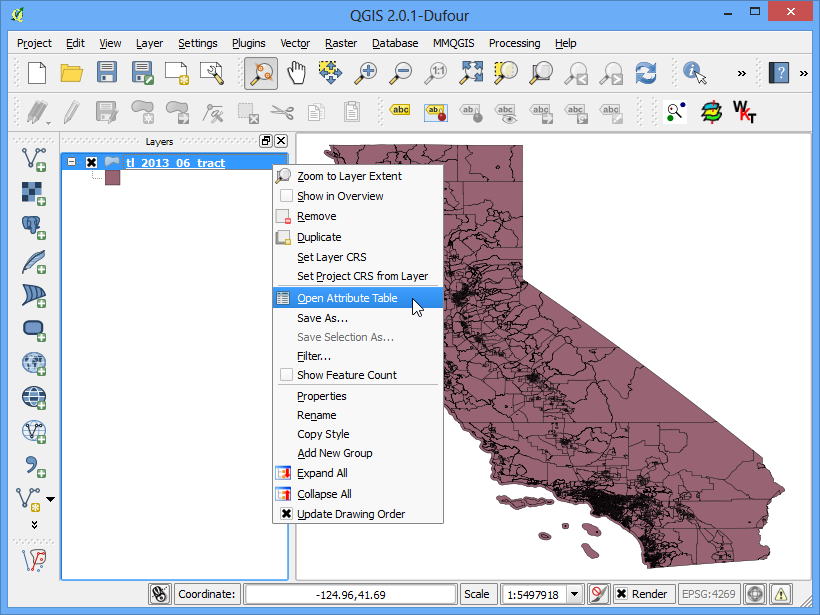Click the Zoom Next icon
The width and height of the screenshot is (820, 615).
click(611, 73)
